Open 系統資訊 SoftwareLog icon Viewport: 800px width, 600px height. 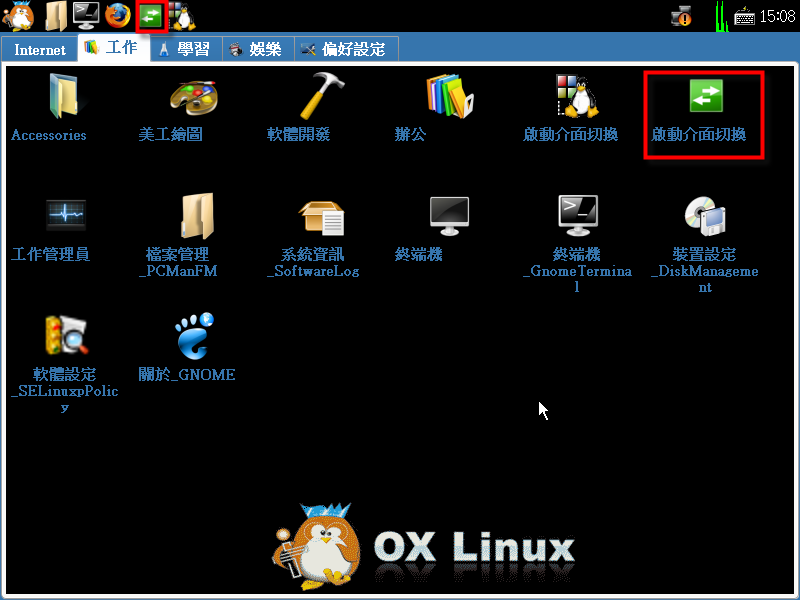click(320, 218)
